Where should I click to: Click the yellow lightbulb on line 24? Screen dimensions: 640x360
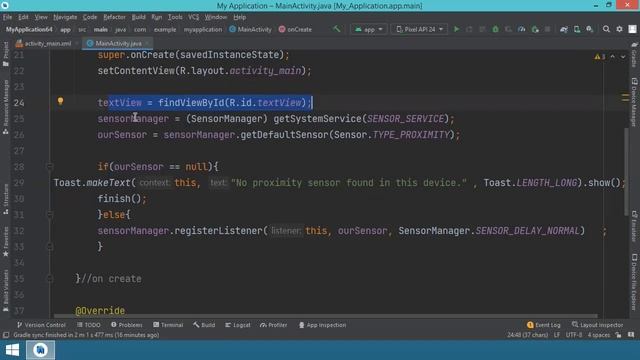click(60, 101)
